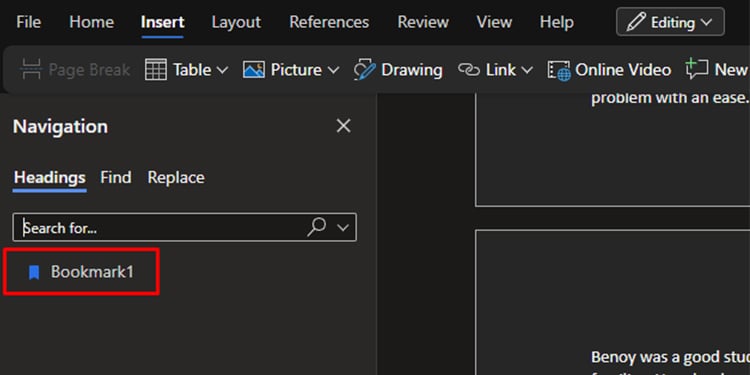Click the New Comment icon

click(x=696, y=69)
